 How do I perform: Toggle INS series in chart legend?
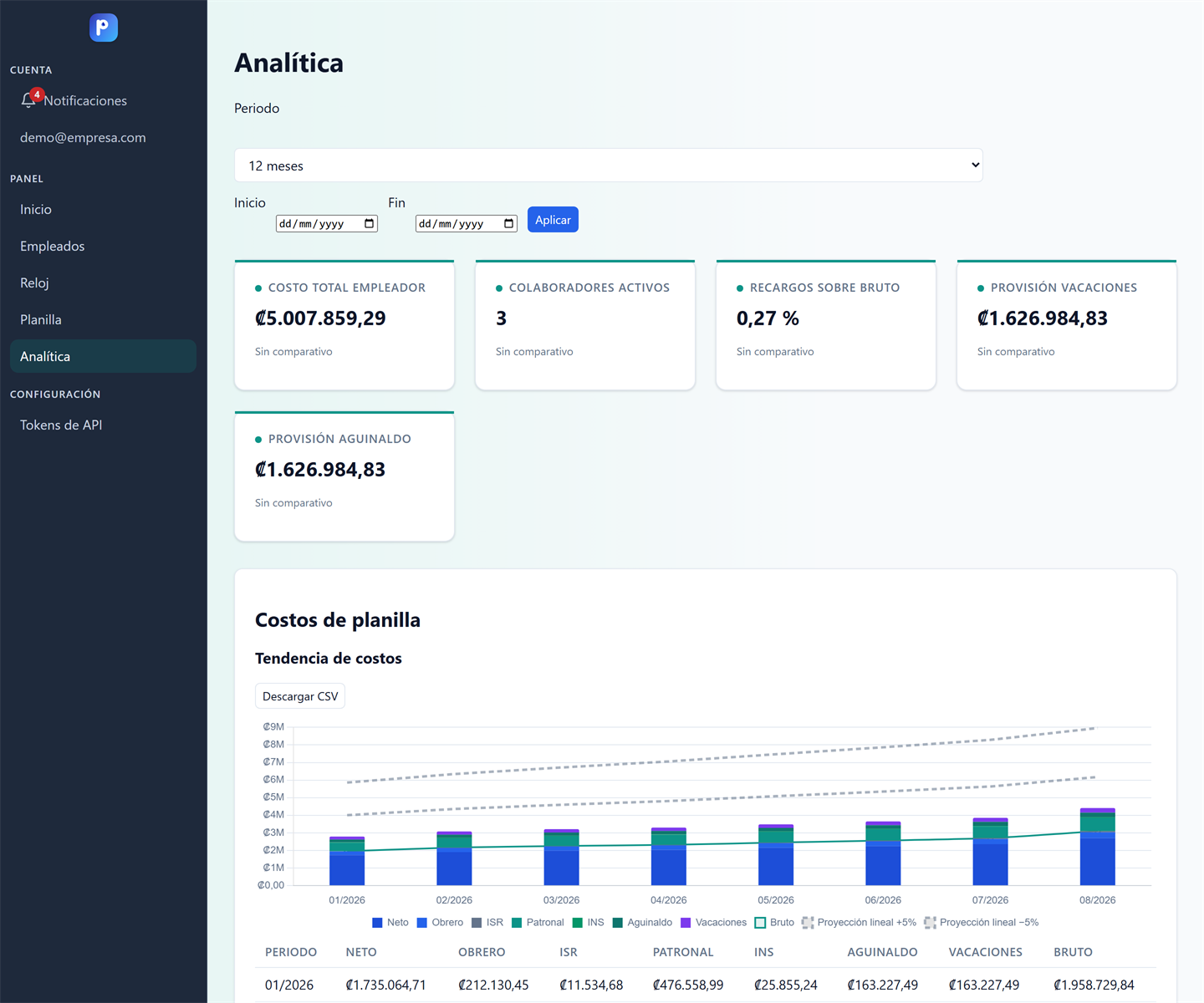pyautogui.click(x=588, y=923)
